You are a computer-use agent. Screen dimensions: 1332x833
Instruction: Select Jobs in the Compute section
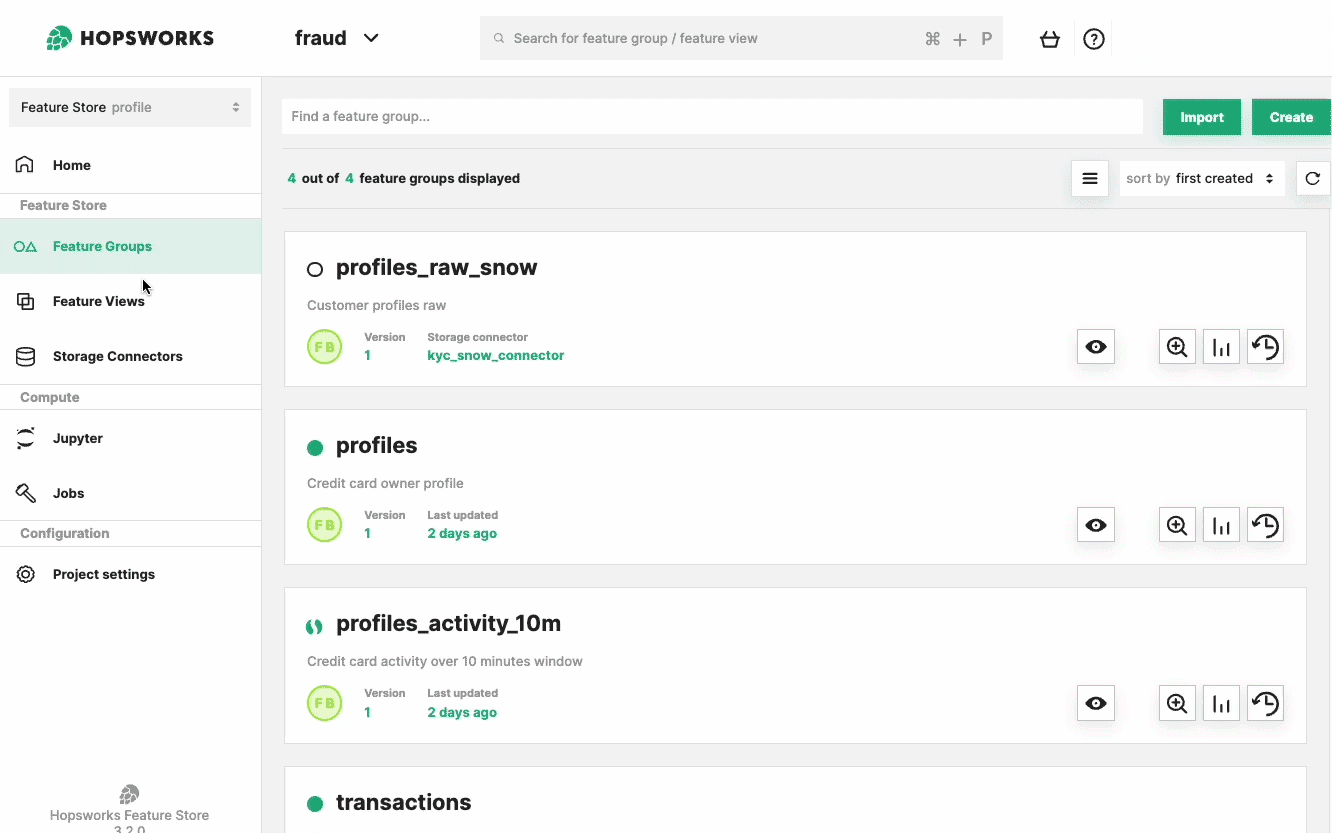pyautogui.click(x=68, y=492)
